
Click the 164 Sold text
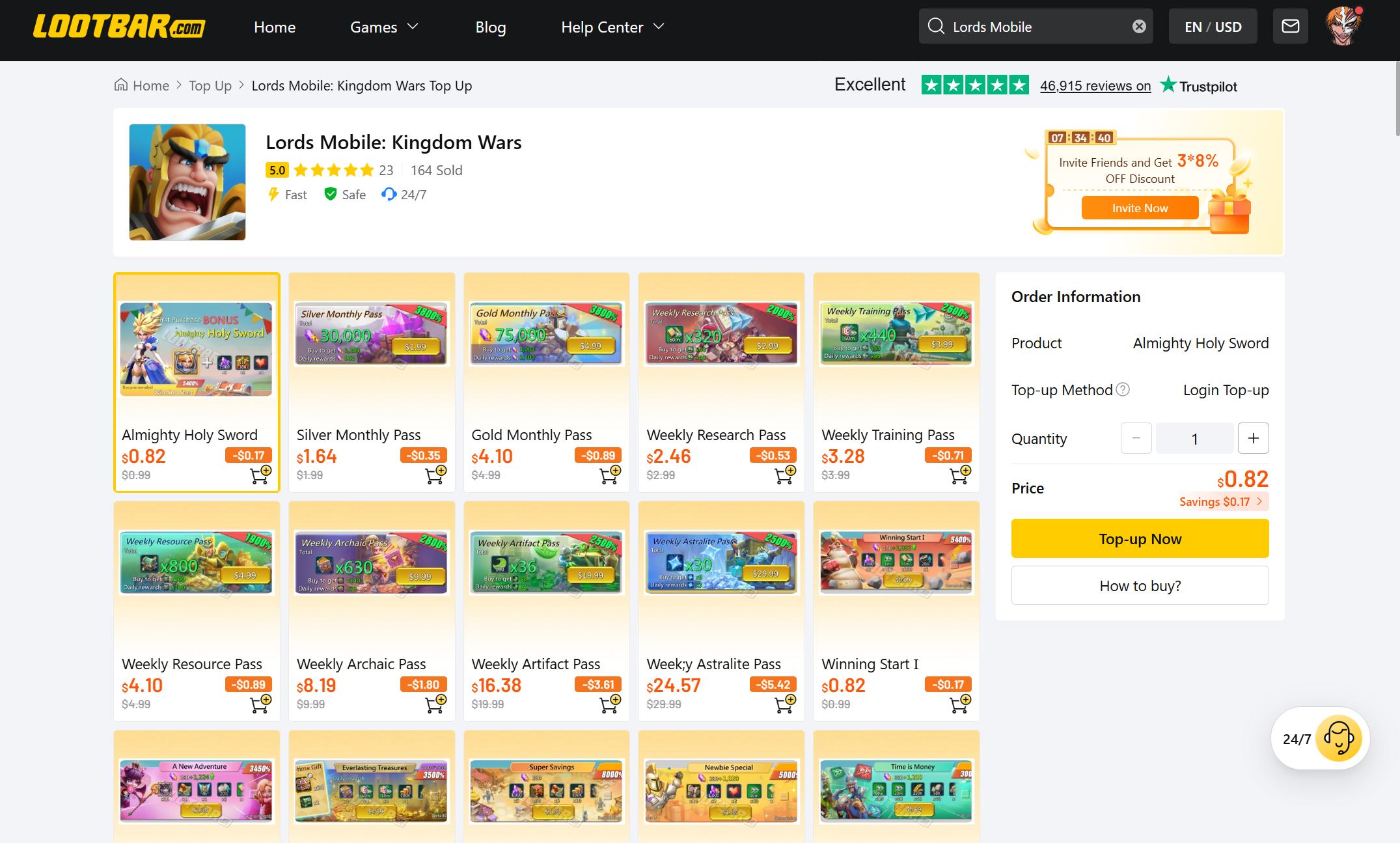(x=437, y=170)
